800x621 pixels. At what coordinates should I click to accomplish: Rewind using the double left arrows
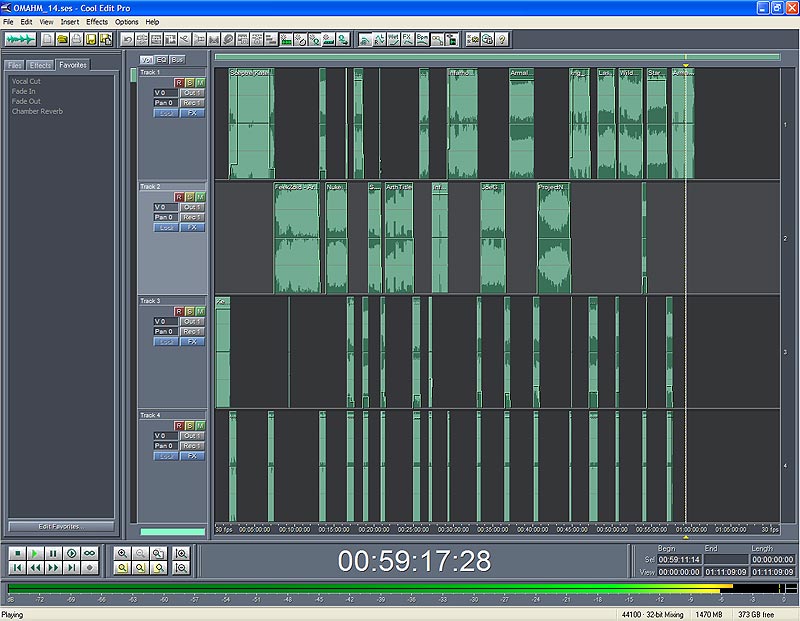point(35,567)
